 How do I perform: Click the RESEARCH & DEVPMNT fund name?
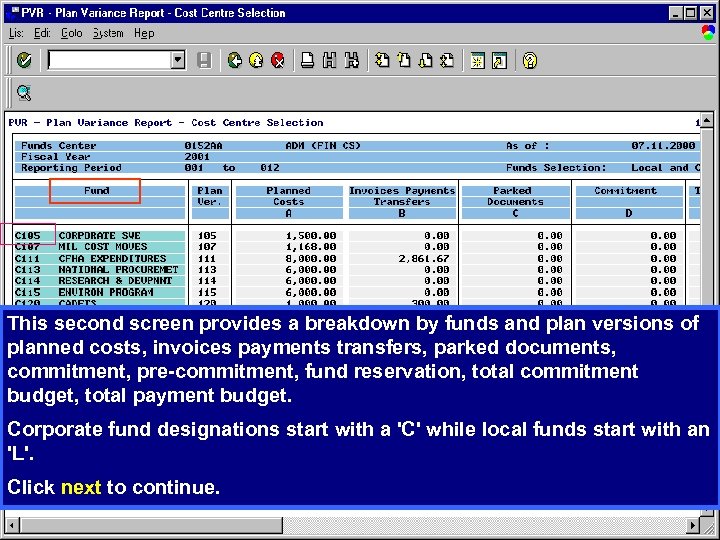[115, 281]
